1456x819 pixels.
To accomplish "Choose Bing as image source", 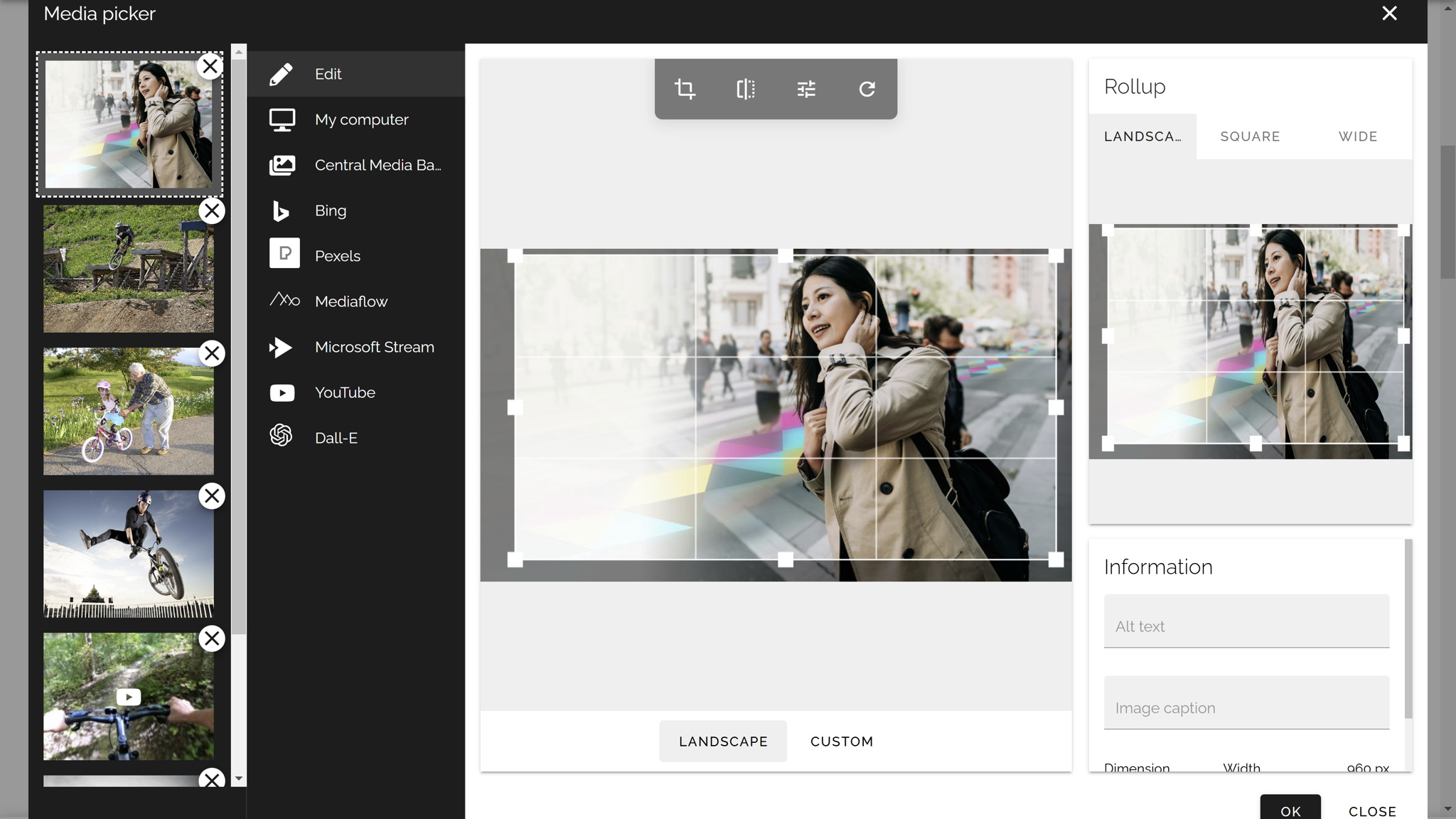I will coord(356,210).
